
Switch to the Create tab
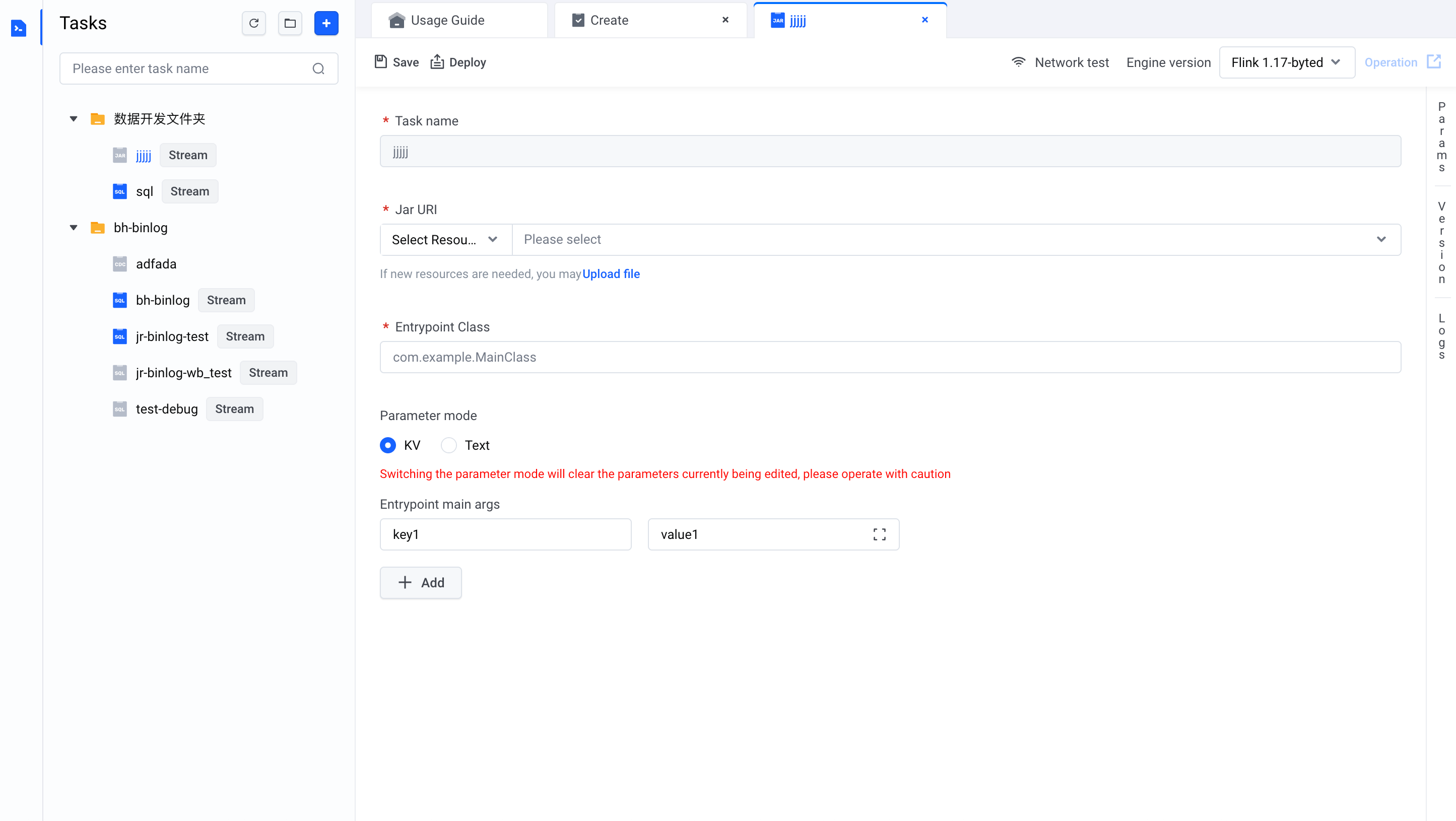(x=609, y=20)
